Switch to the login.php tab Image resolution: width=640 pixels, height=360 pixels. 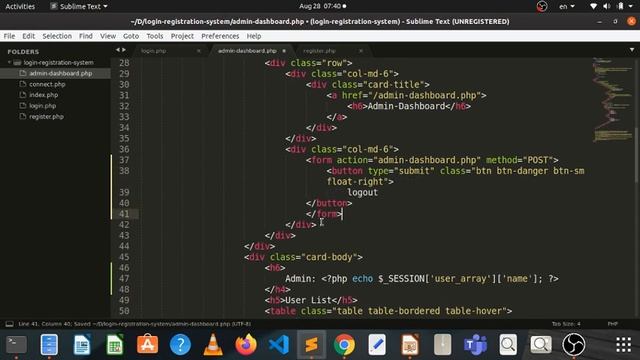click(x=154, y=51)
